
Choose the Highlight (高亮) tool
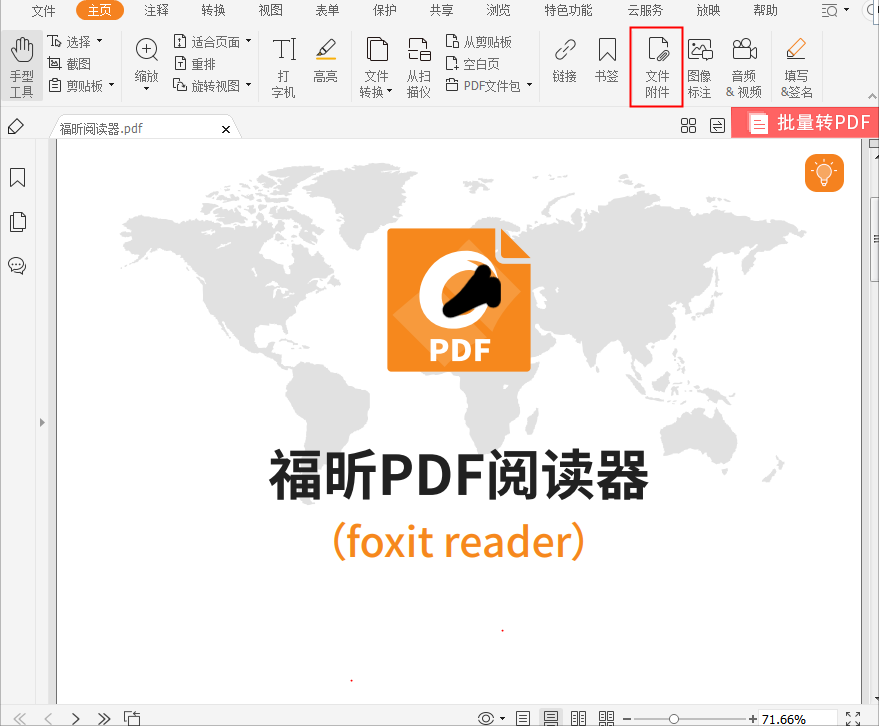point(326,59)
